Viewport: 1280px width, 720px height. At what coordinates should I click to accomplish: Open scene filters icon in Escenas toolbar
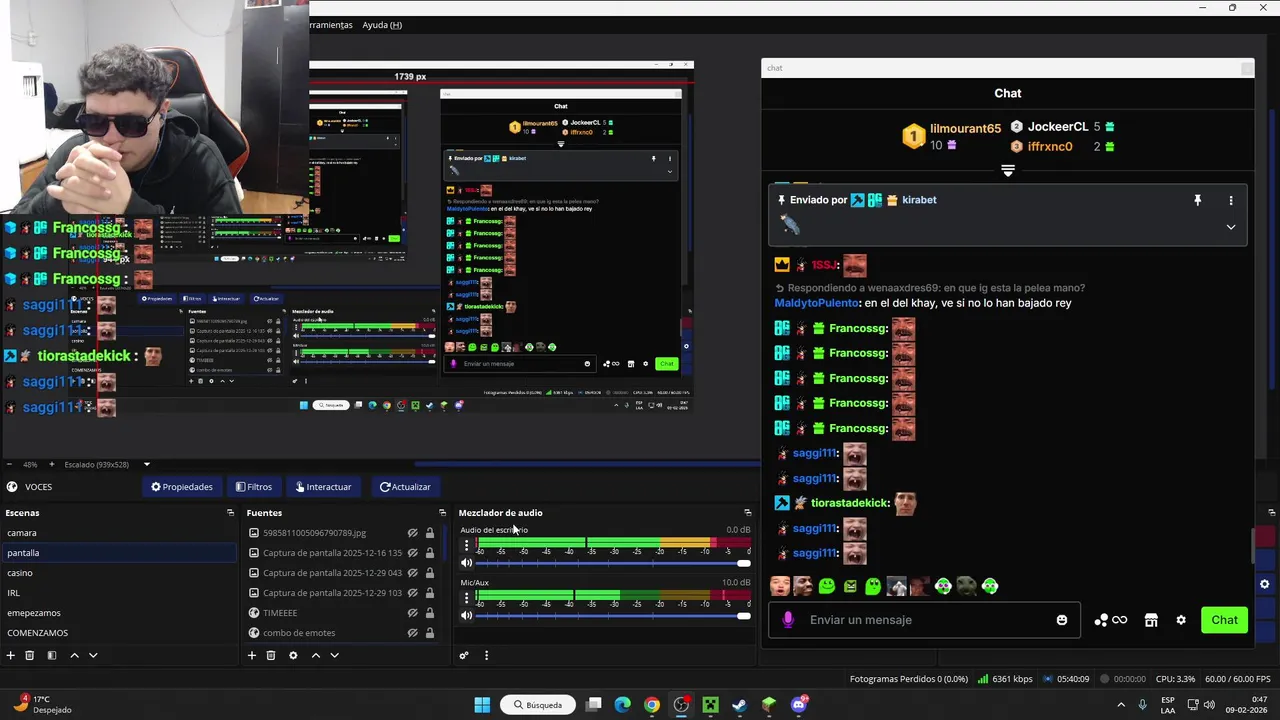(51, 655)
